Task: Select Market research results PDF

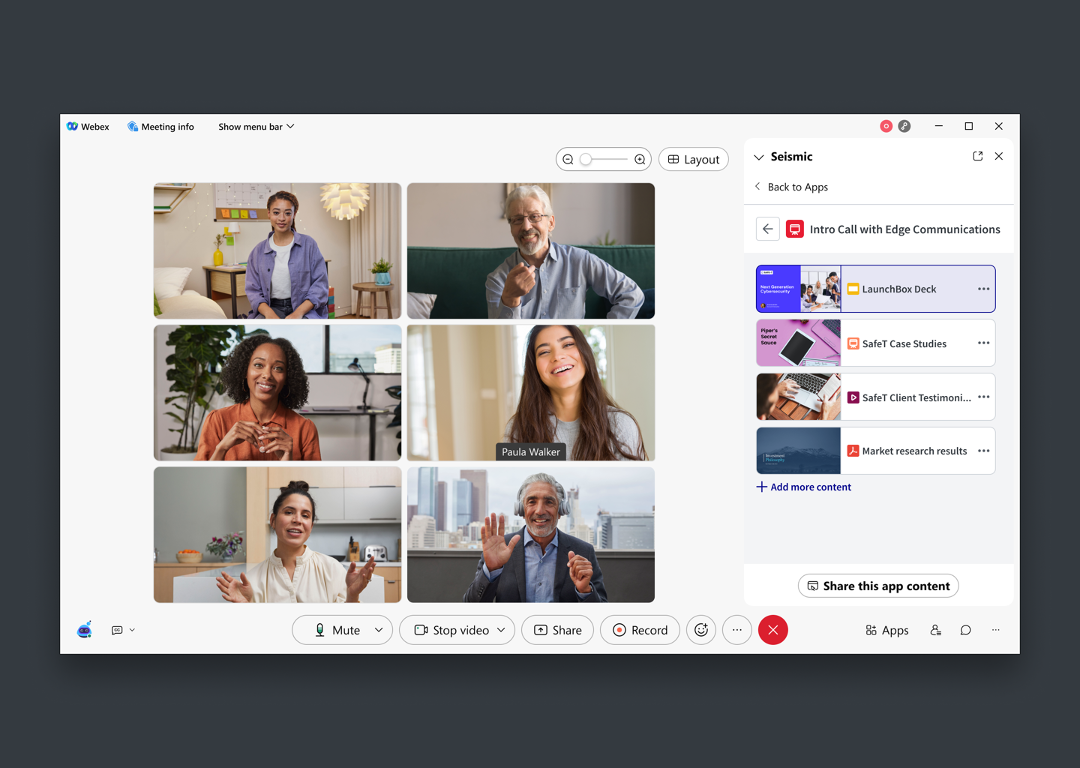Action: pos(875,450)
